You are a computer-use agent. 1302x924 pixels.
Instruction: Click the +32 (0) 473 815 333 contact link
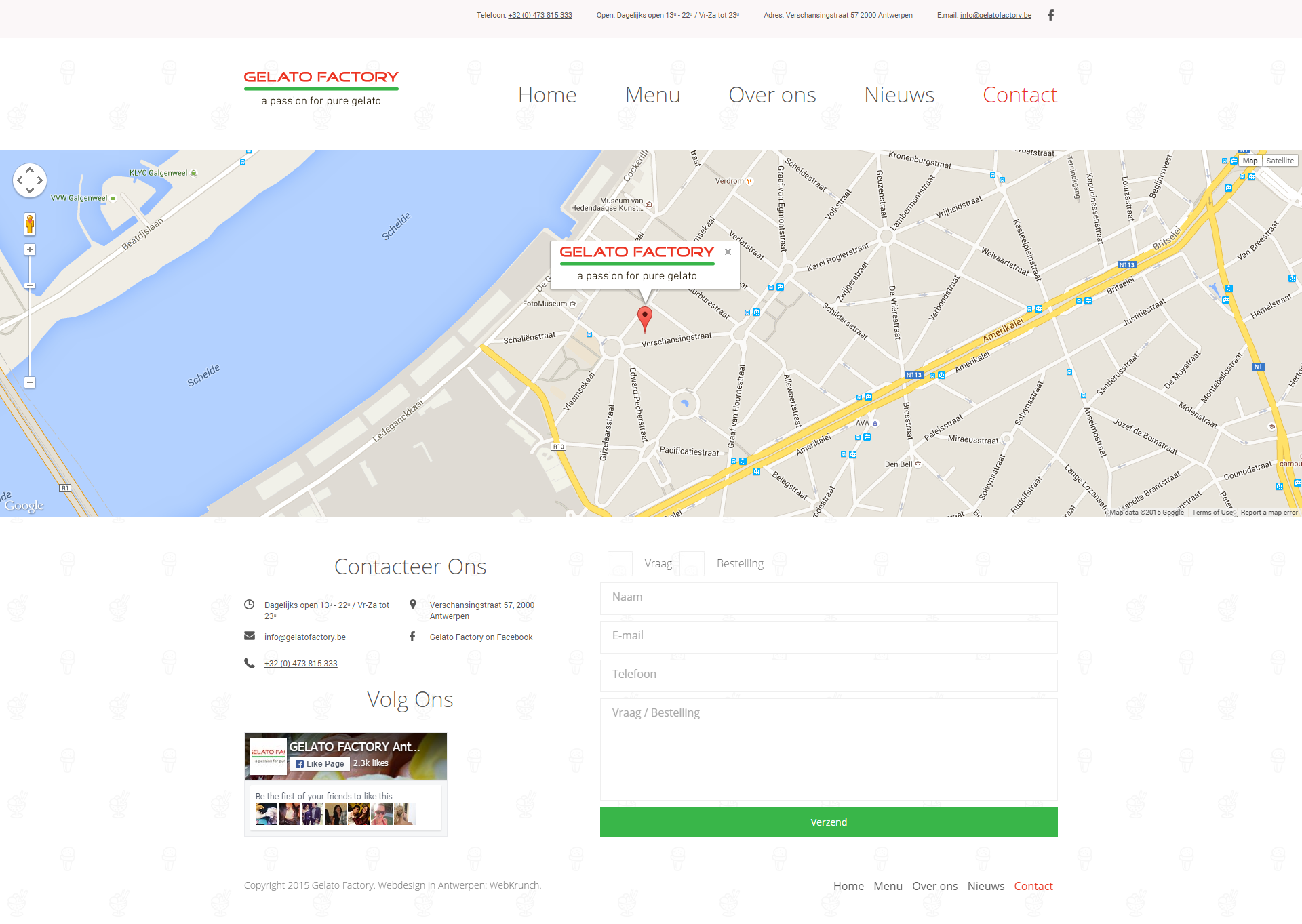pyautogui.click(x=301, y=664)
